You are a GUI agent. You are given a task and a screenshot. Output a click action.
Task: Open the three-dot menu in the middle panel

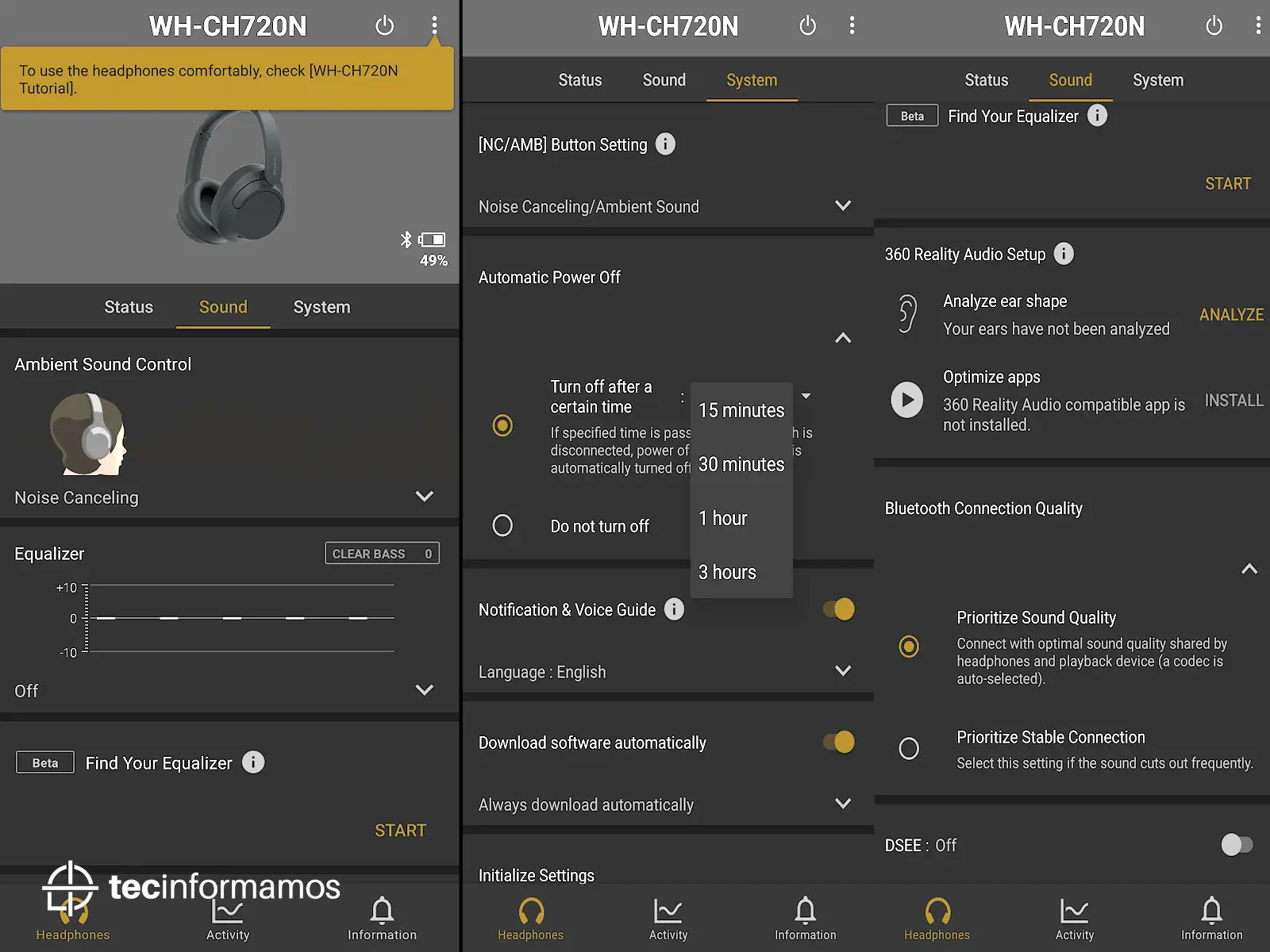click(852, 25)
